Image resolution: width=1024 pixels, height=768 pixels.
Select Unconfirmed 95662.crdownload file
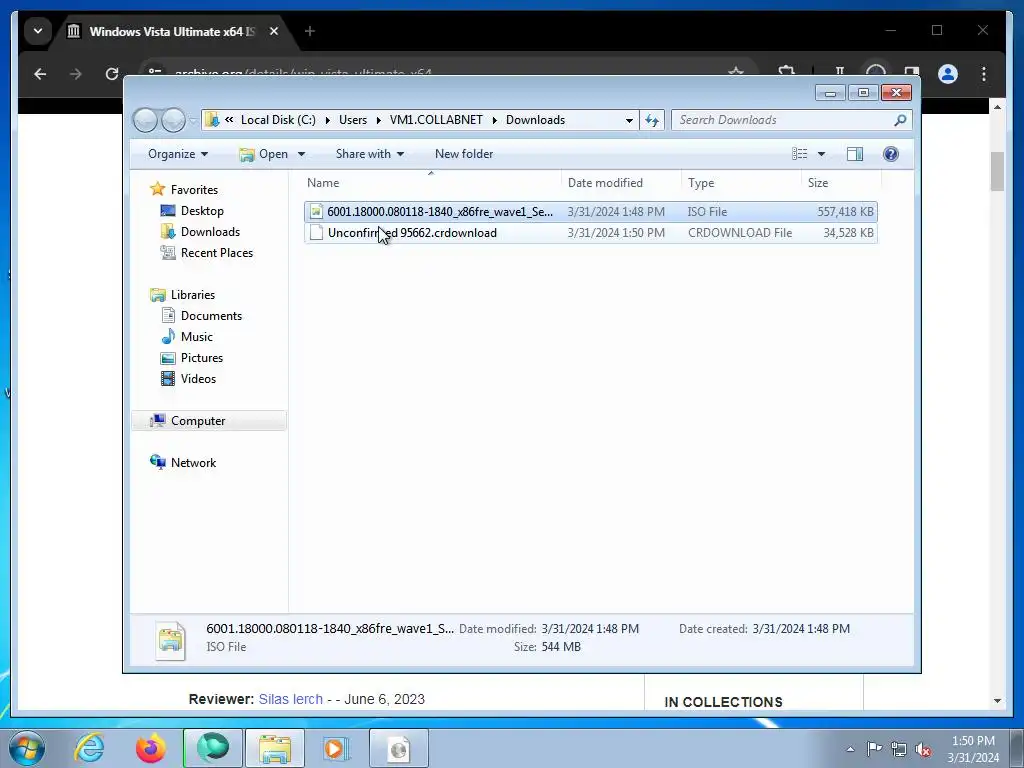[x=590, y=232]
